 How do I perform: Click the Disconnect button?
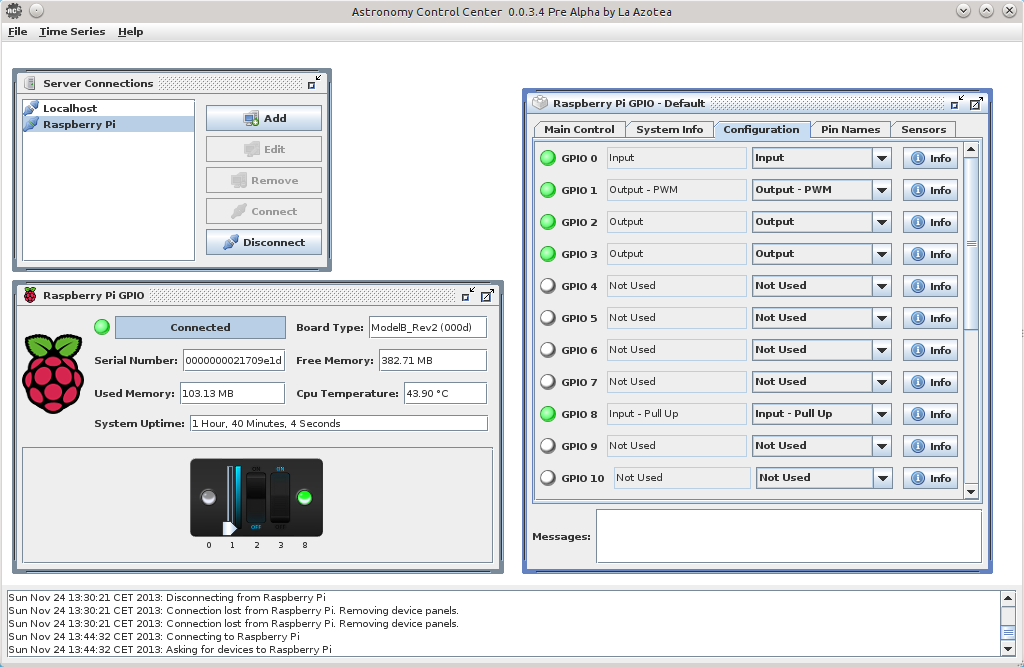pyautogui.click(x=264, y=242)
